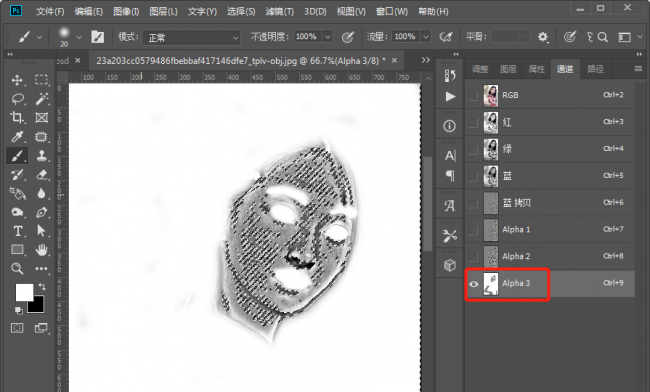The image size is (650, 392).
Task: Select the History Brush tool
Action: (17, 174)
